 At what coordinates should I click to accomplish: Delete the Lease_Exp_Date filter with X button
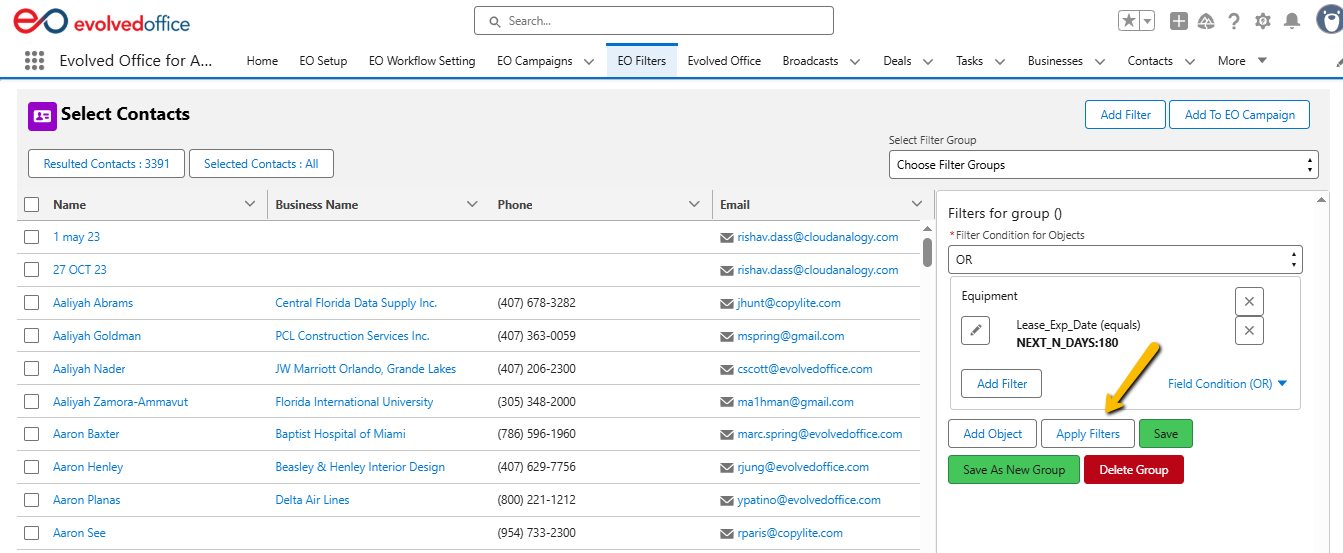click(1249, 331)
